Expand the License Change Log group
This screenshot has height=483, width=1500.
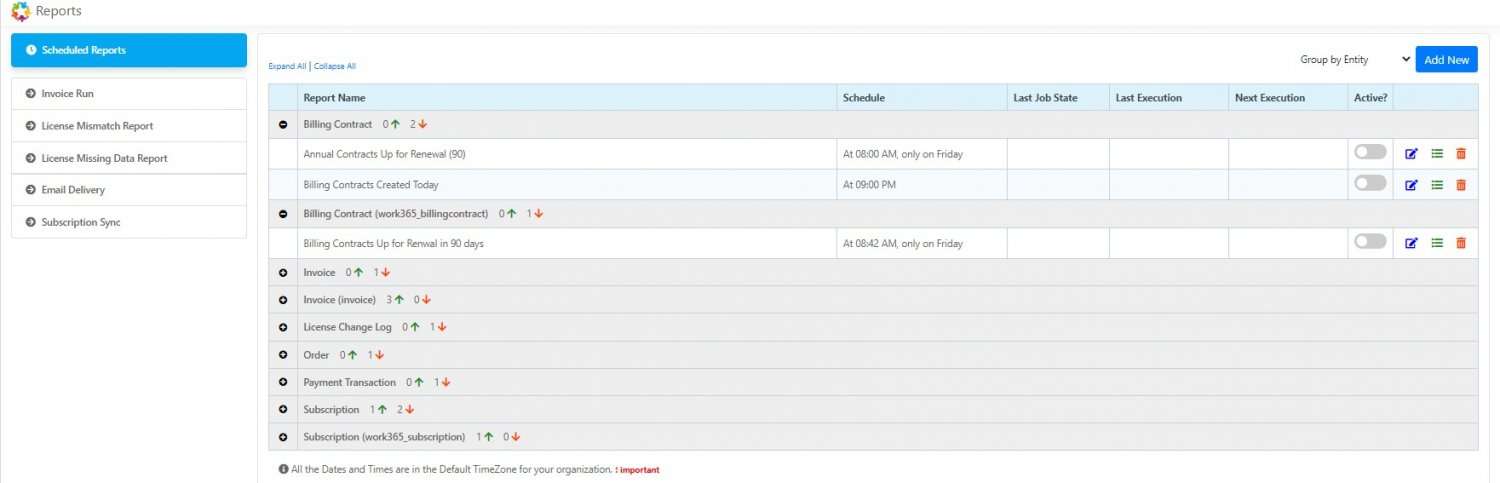click(283, 327)
